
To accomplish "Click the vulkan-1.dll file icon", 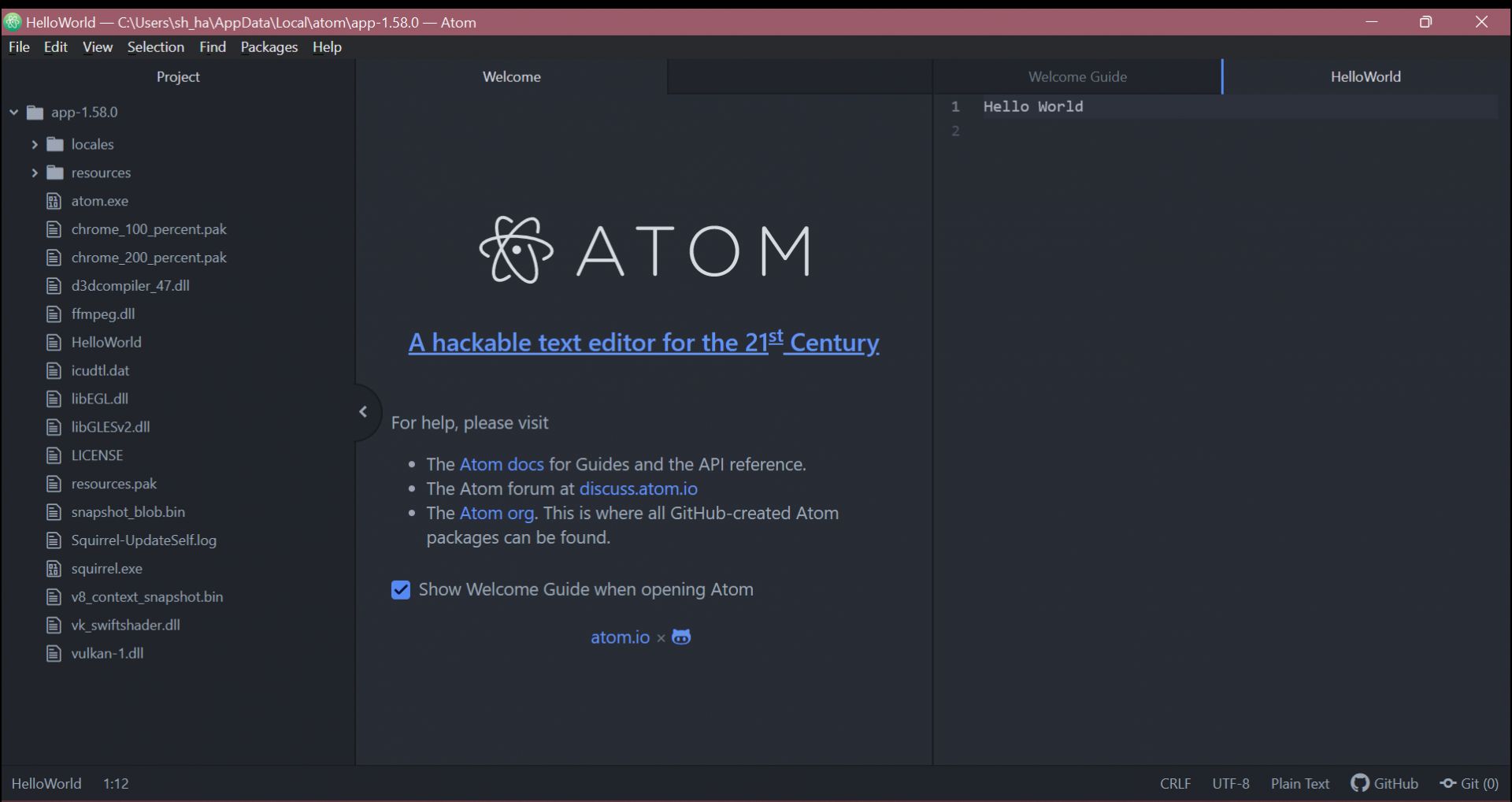I will (54, 653).
